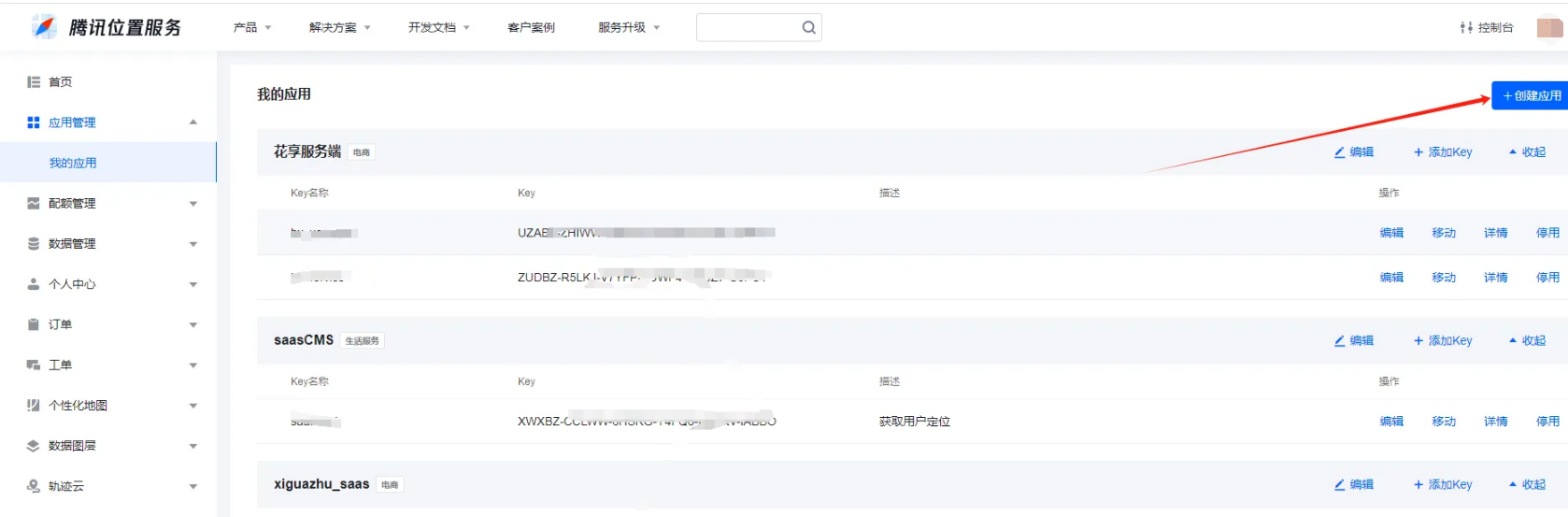
Task: Click 移动 in the UZAB key row
Action: [1444, 233]
